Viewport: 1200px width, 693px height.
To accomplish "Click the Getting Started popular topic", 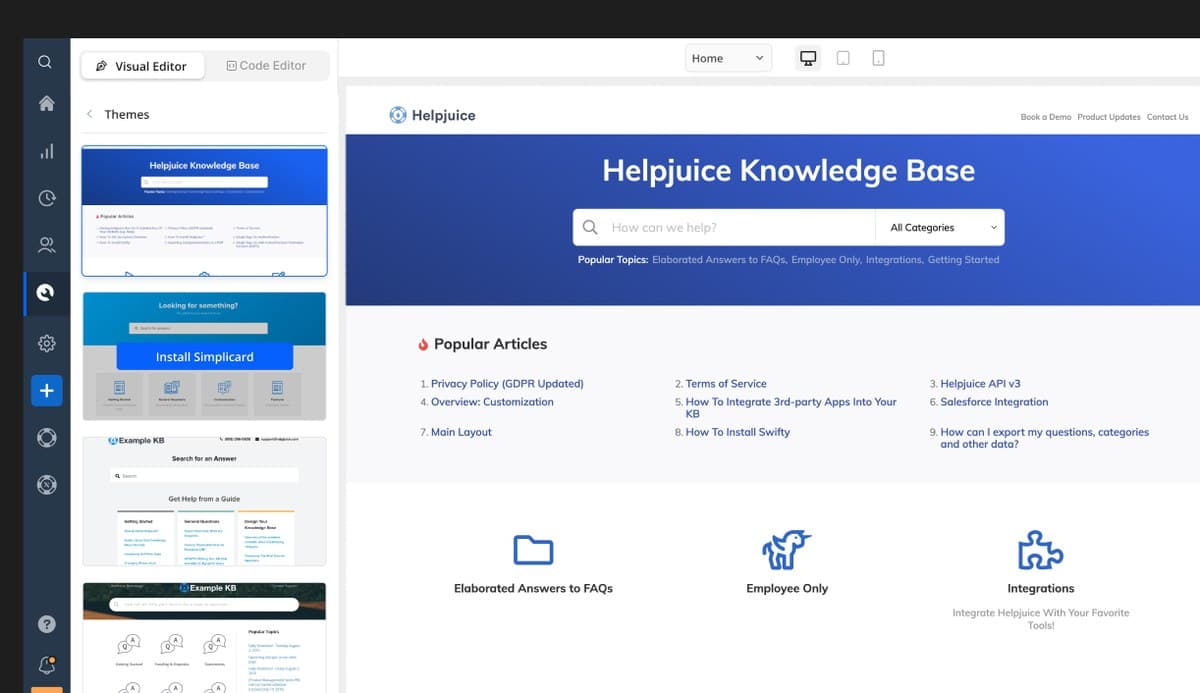I will click(963, 260).
